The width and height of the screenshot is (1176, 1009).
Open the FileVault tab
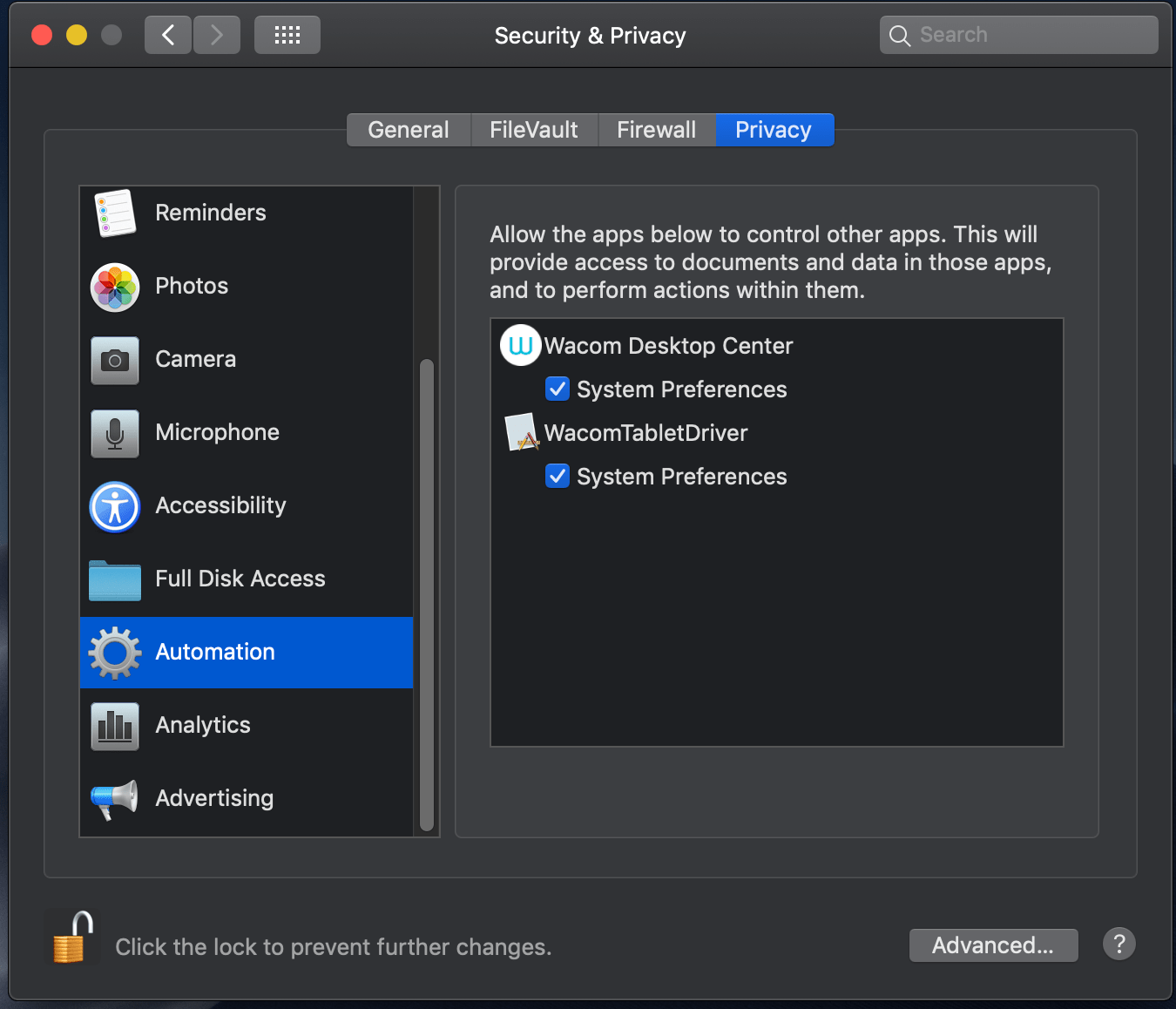(534, 129)
